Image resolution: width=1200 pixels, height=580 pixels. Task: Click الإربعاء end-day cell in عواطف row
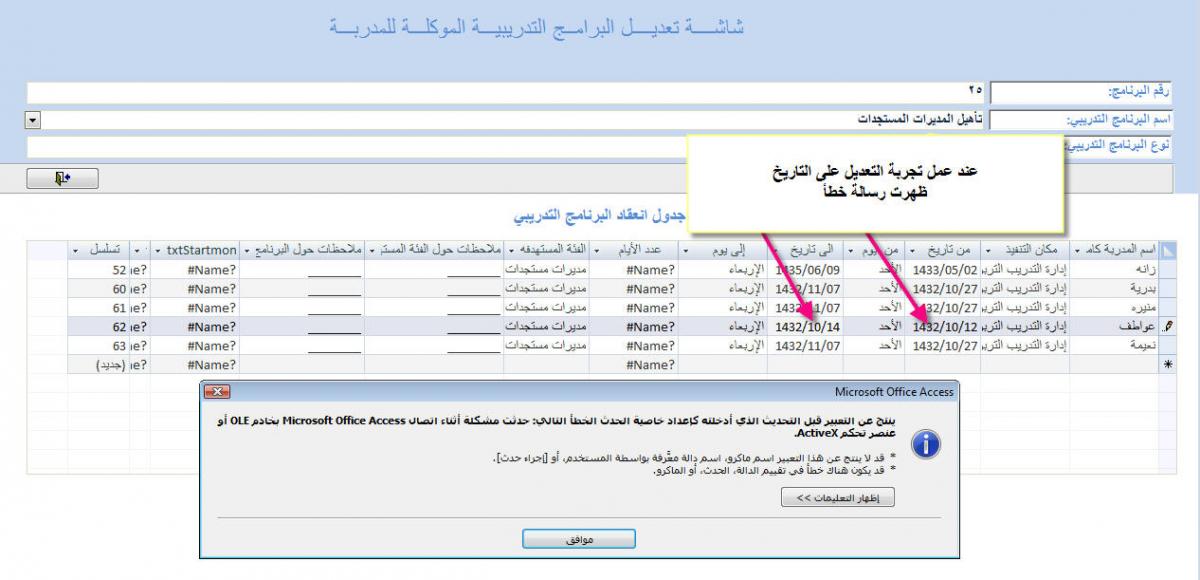pos(723,326)
